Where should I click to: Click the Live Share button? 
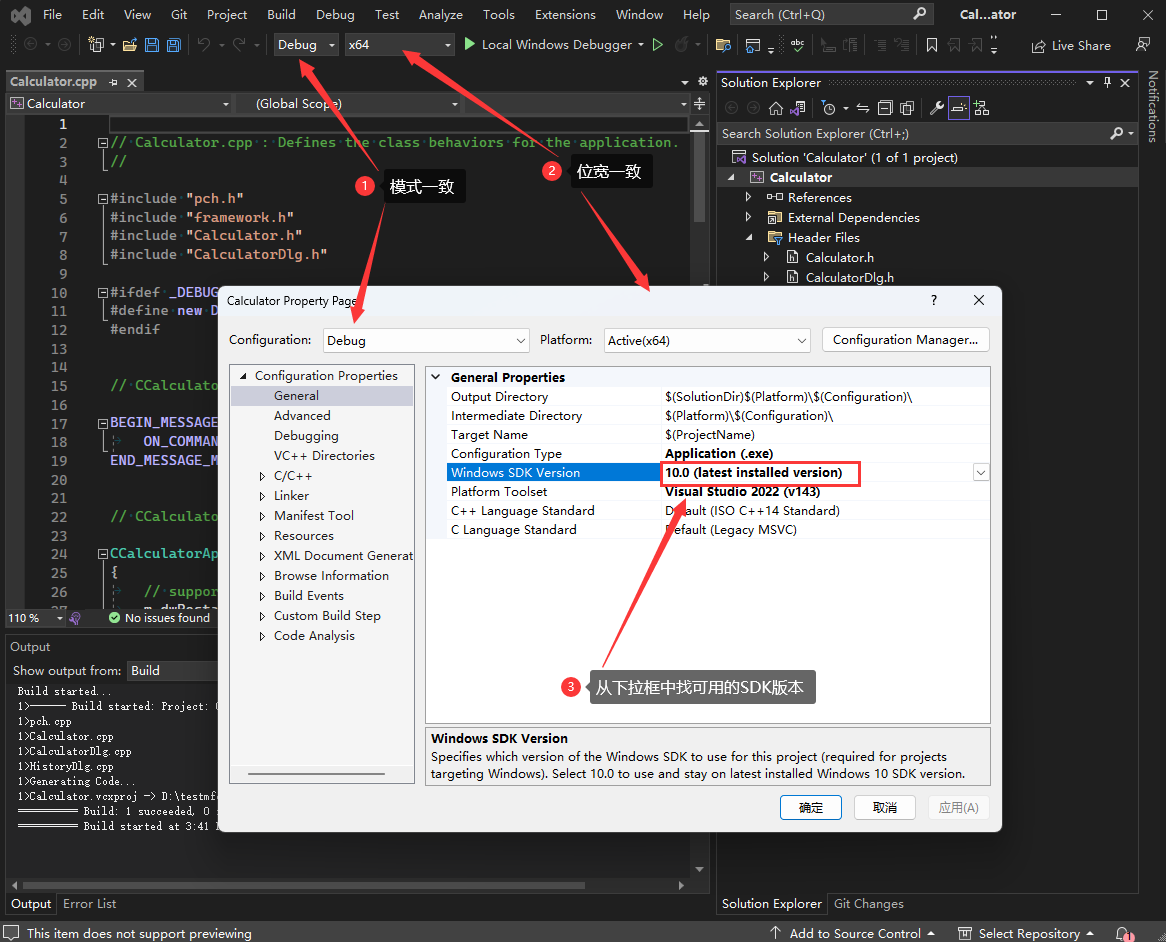(x=1071, y=45)
